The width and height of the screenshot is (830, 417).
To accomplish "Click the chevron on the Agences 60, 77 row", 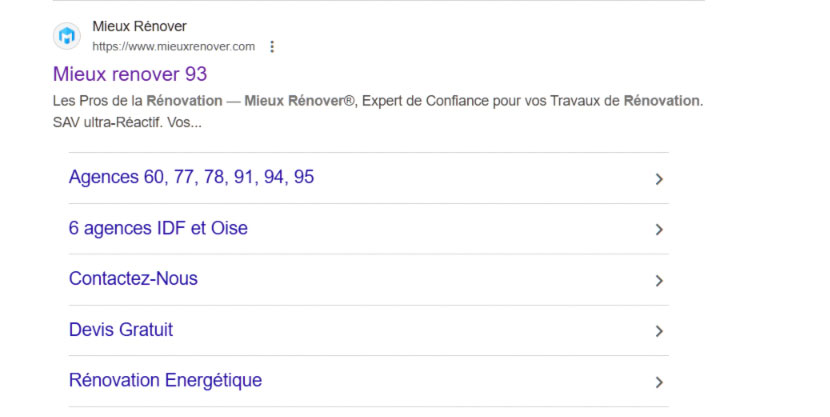I will point(659,179).
